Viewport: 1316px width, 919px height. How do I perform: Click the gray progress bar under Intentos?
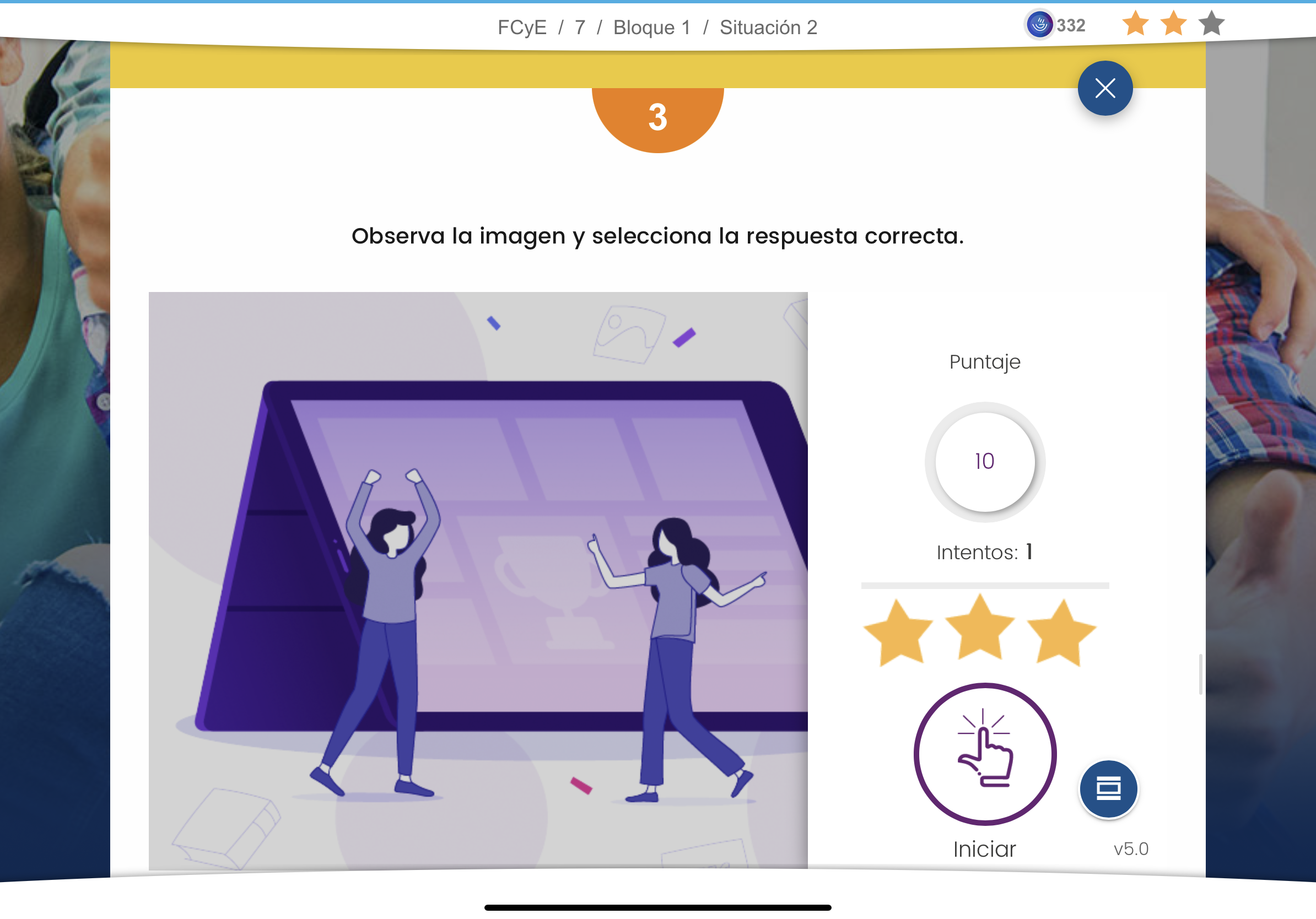985,586
